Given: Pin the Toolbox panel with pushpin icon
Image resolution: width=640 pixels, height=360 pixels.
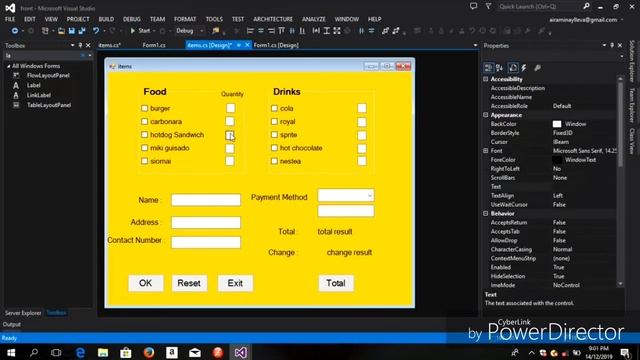Looking at the screenshot, I should click(80, 45).
